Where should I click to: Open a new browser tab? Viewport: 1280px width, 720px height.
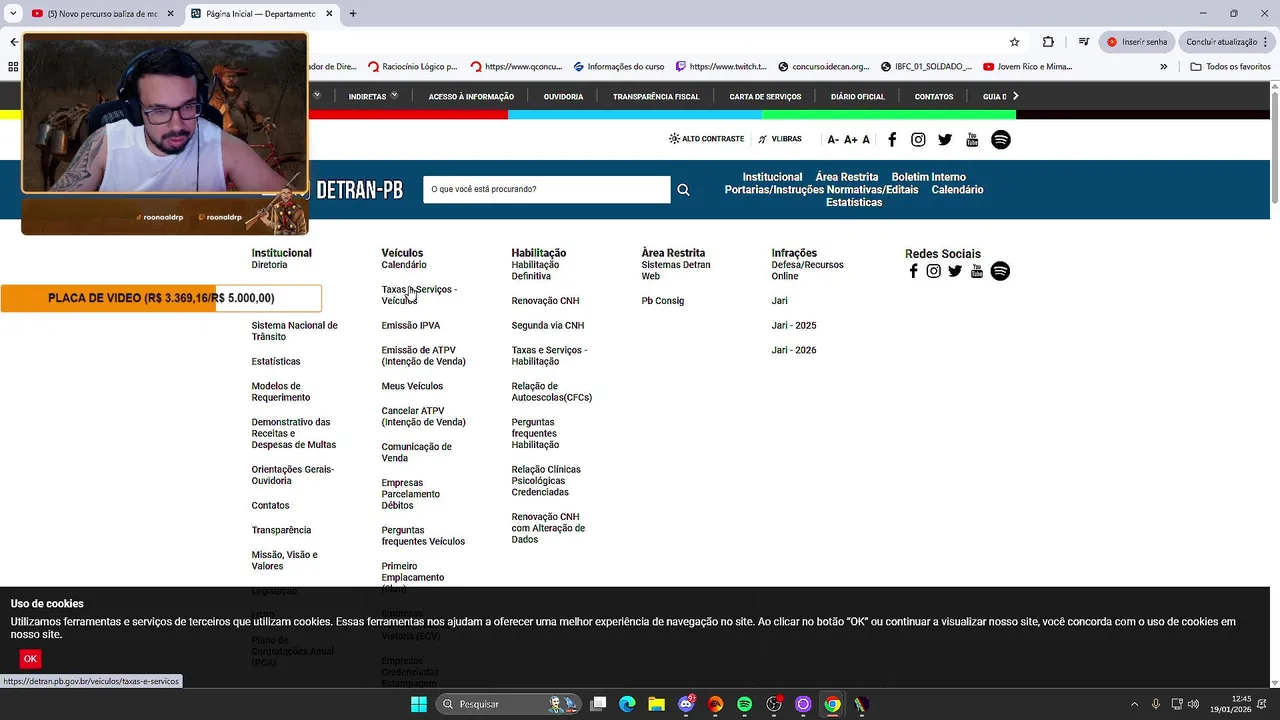pos(353,14)
